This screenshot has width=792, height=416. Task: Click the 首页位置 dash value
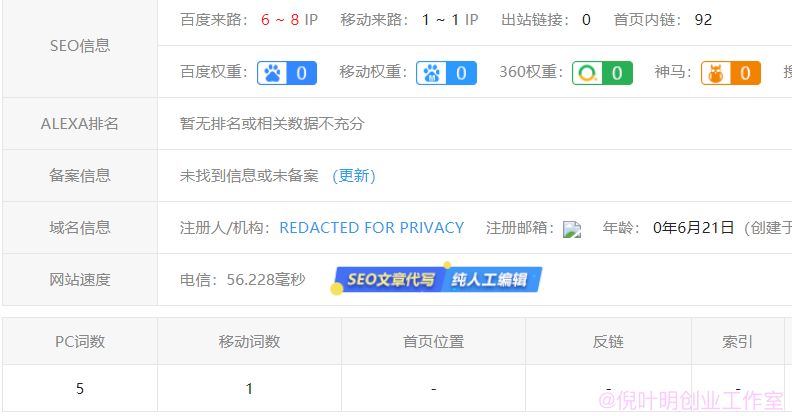click(433, 389)
